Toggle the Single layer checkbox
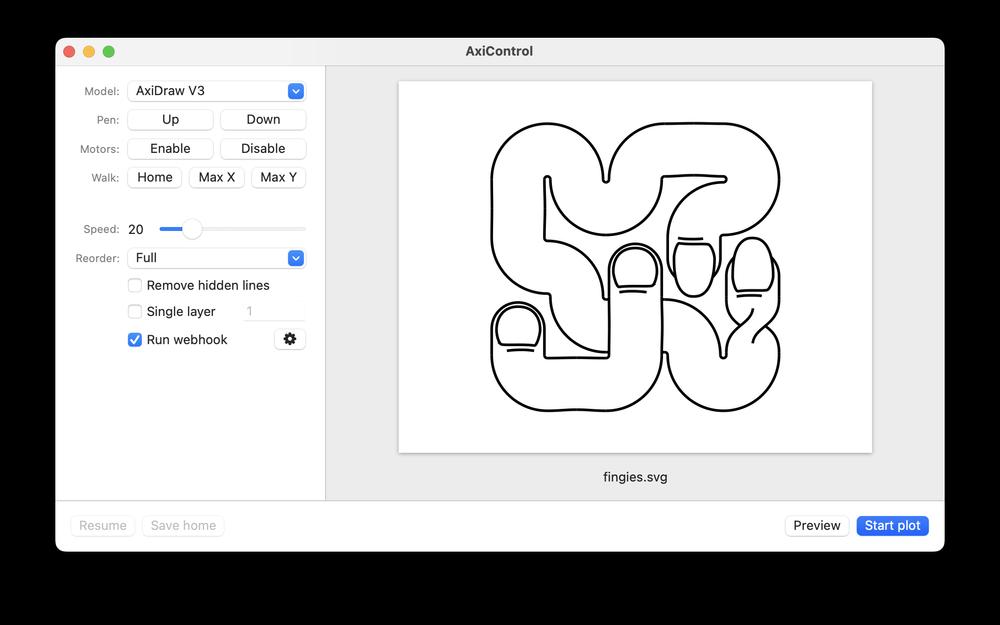The width and height of the screenshot is (1000, 625). tap(135, 312)
